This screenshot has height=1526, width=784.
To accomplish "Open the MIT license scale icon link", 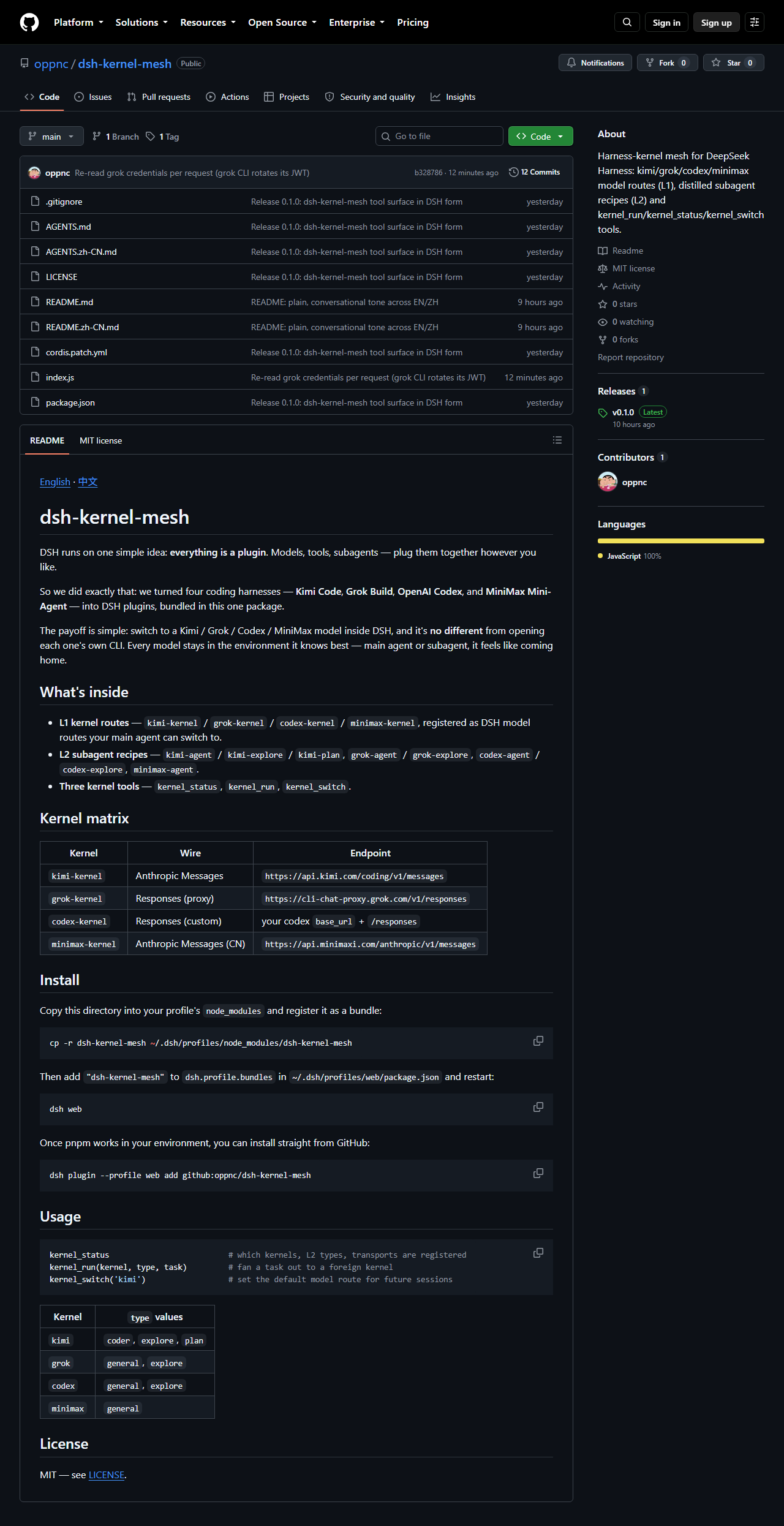I will pos(626,268).
